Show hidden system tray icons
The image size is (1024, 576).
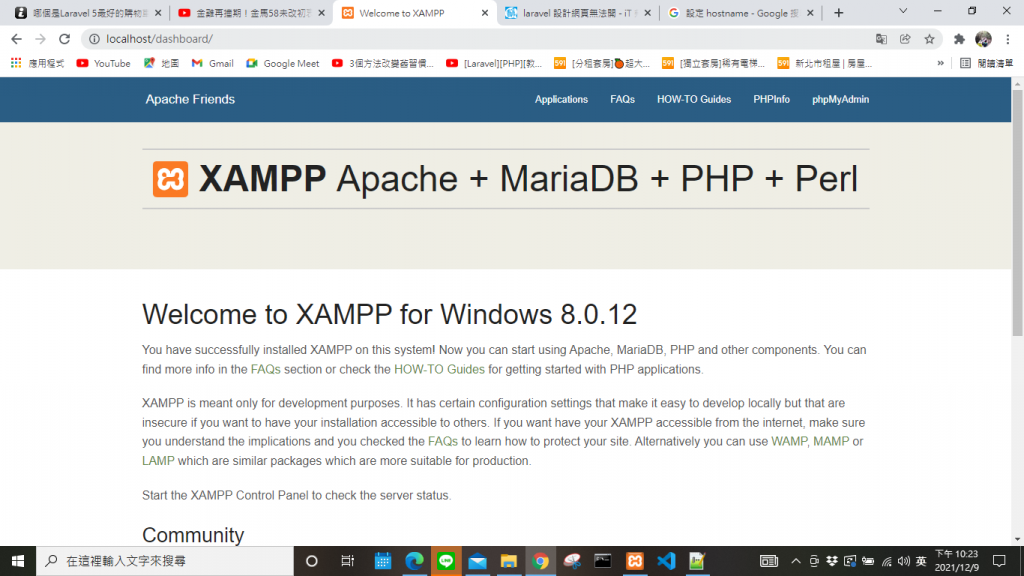(795, 561)
